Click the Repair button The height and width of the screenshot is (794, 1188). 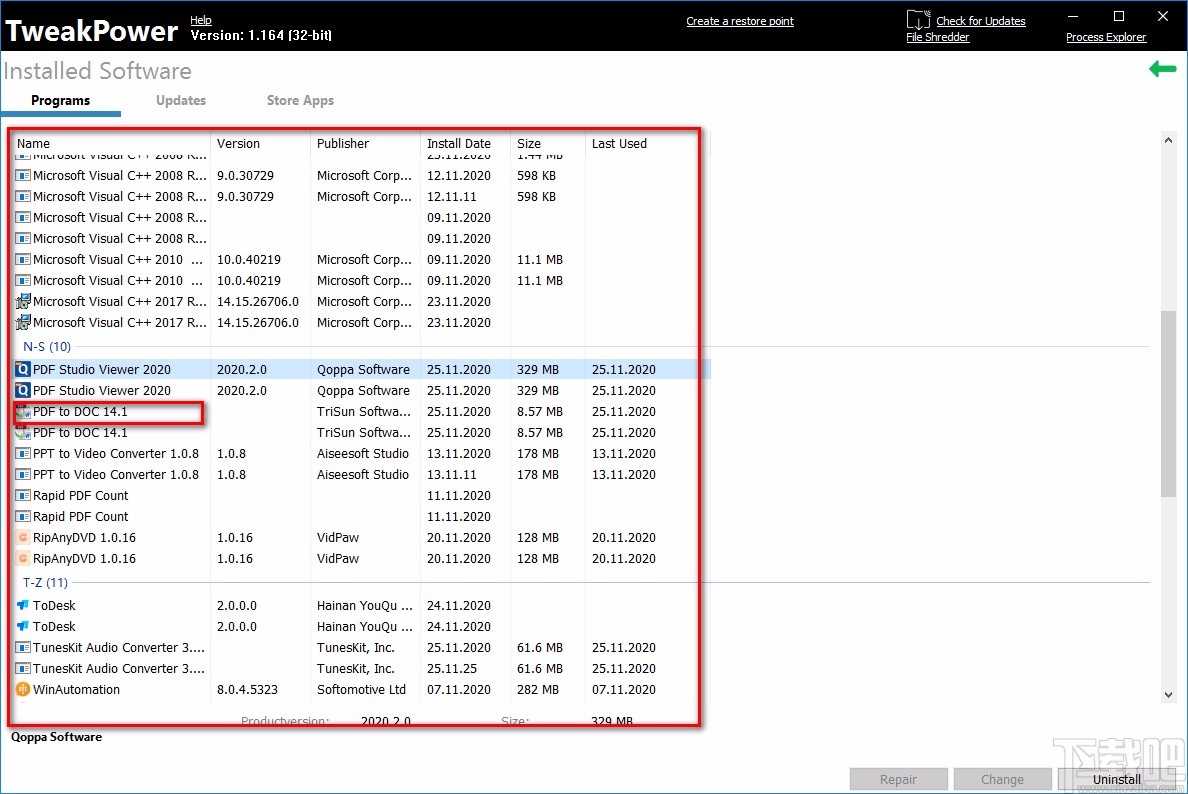(899, 780)
